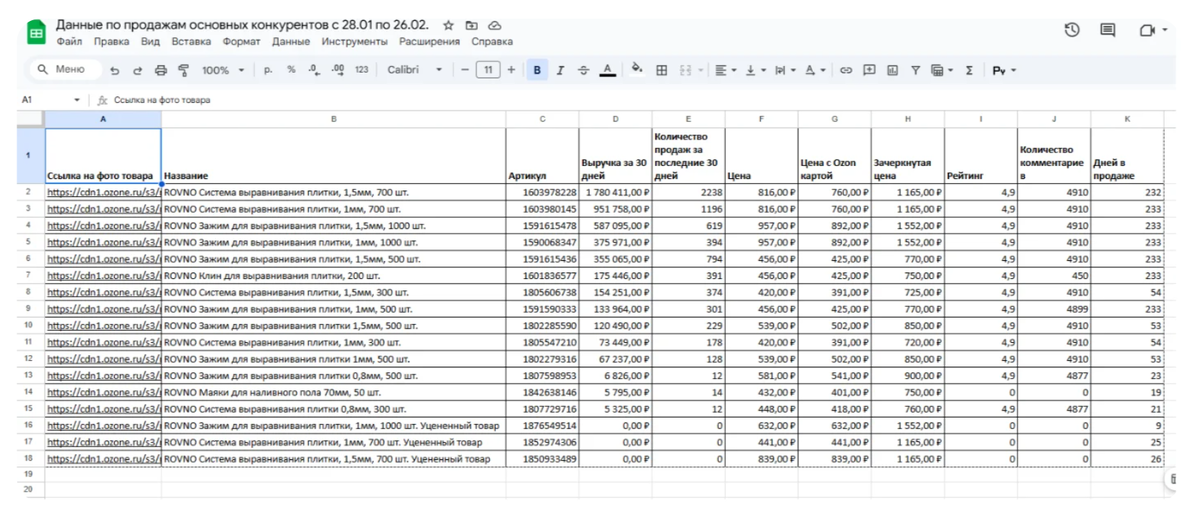Viewport: 1200px width, 524px height.
Task: Open the Правка menu
Action: point(112,42)
